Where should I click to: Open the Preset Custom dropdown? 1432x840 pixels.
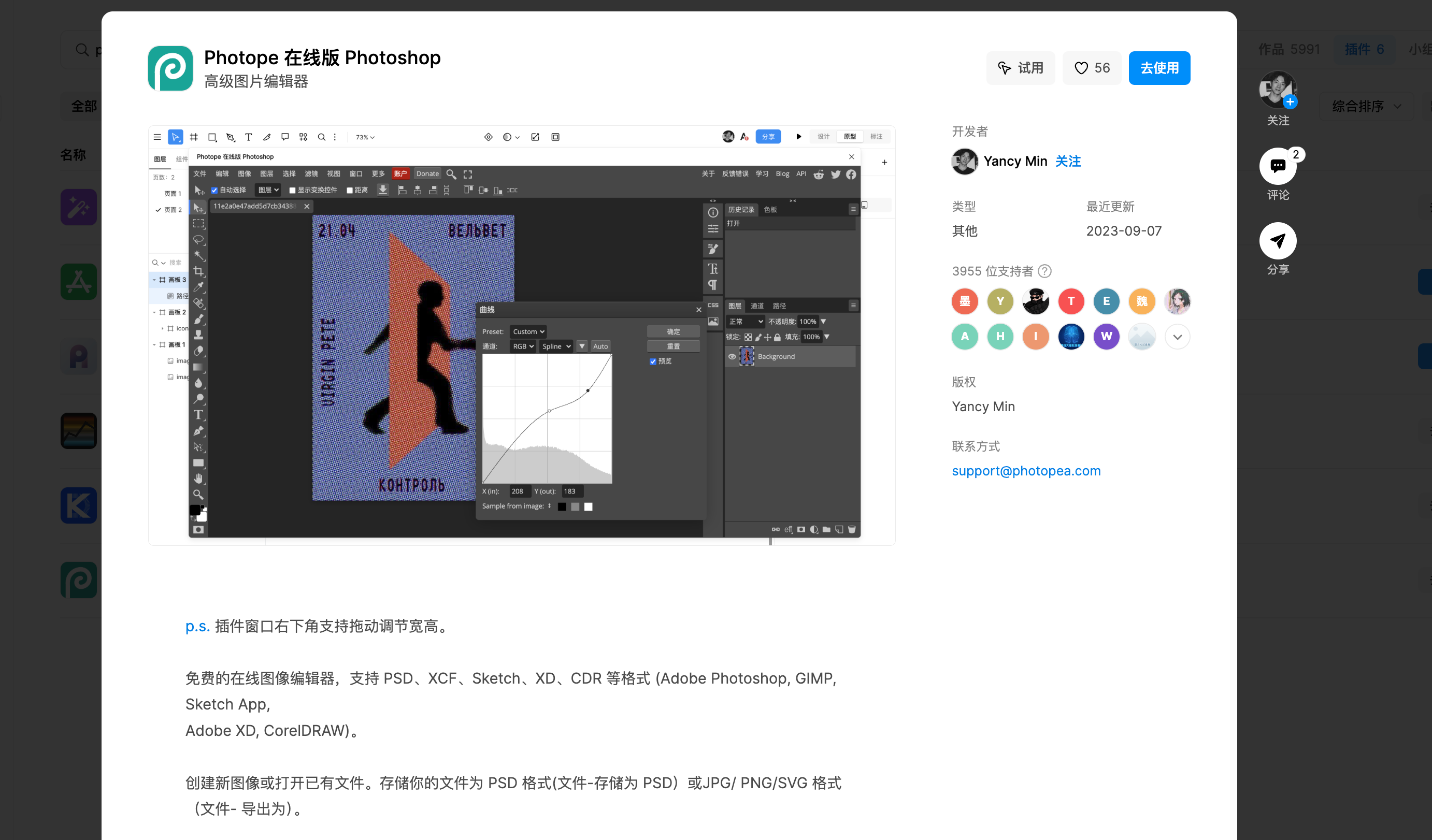528,331
